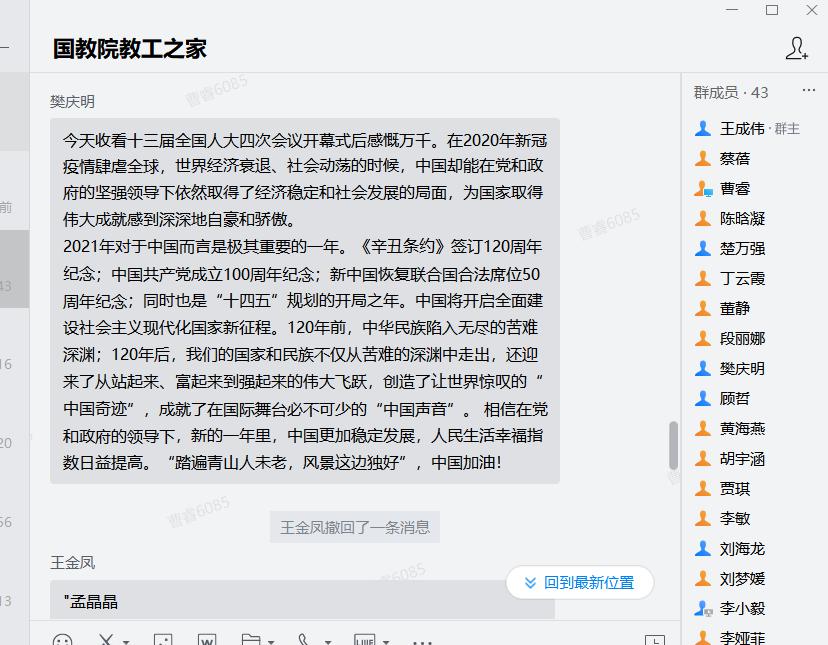The image size is (828, 645).
Task: Open the screenshot tool dropdown arrow
Action: (x=126, y=641)
